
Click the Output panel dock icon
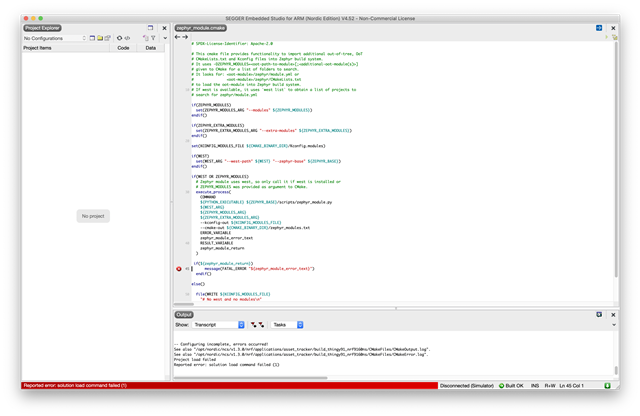(x=599, y=314)
